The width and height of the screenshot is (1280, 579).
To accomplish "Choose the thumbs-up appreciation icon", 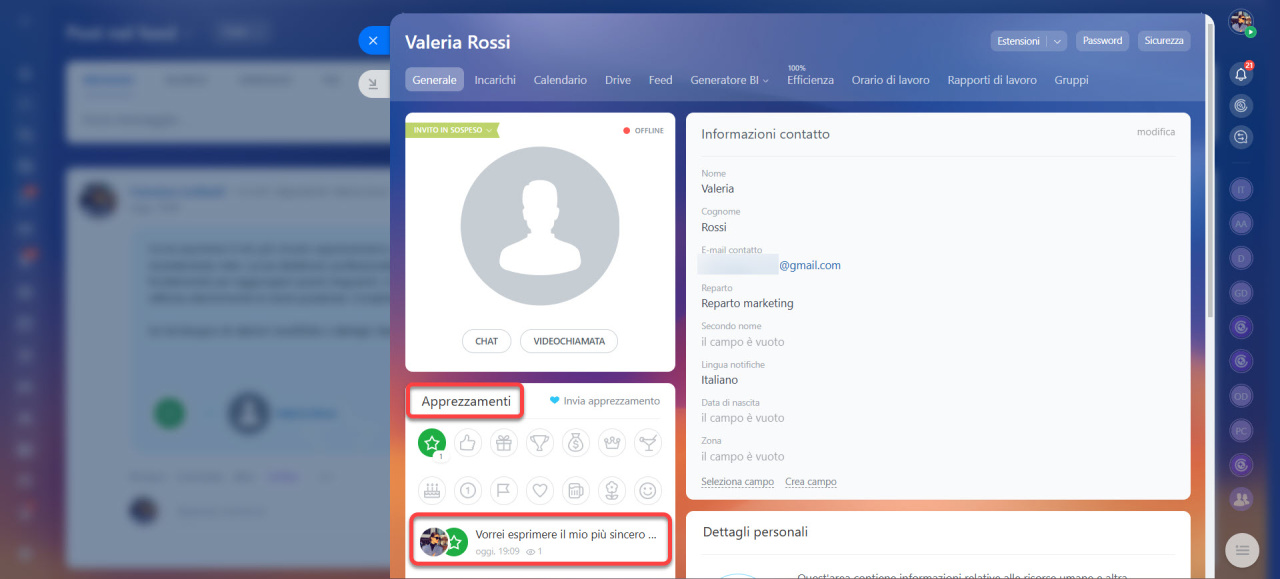I will coord(467,443).
